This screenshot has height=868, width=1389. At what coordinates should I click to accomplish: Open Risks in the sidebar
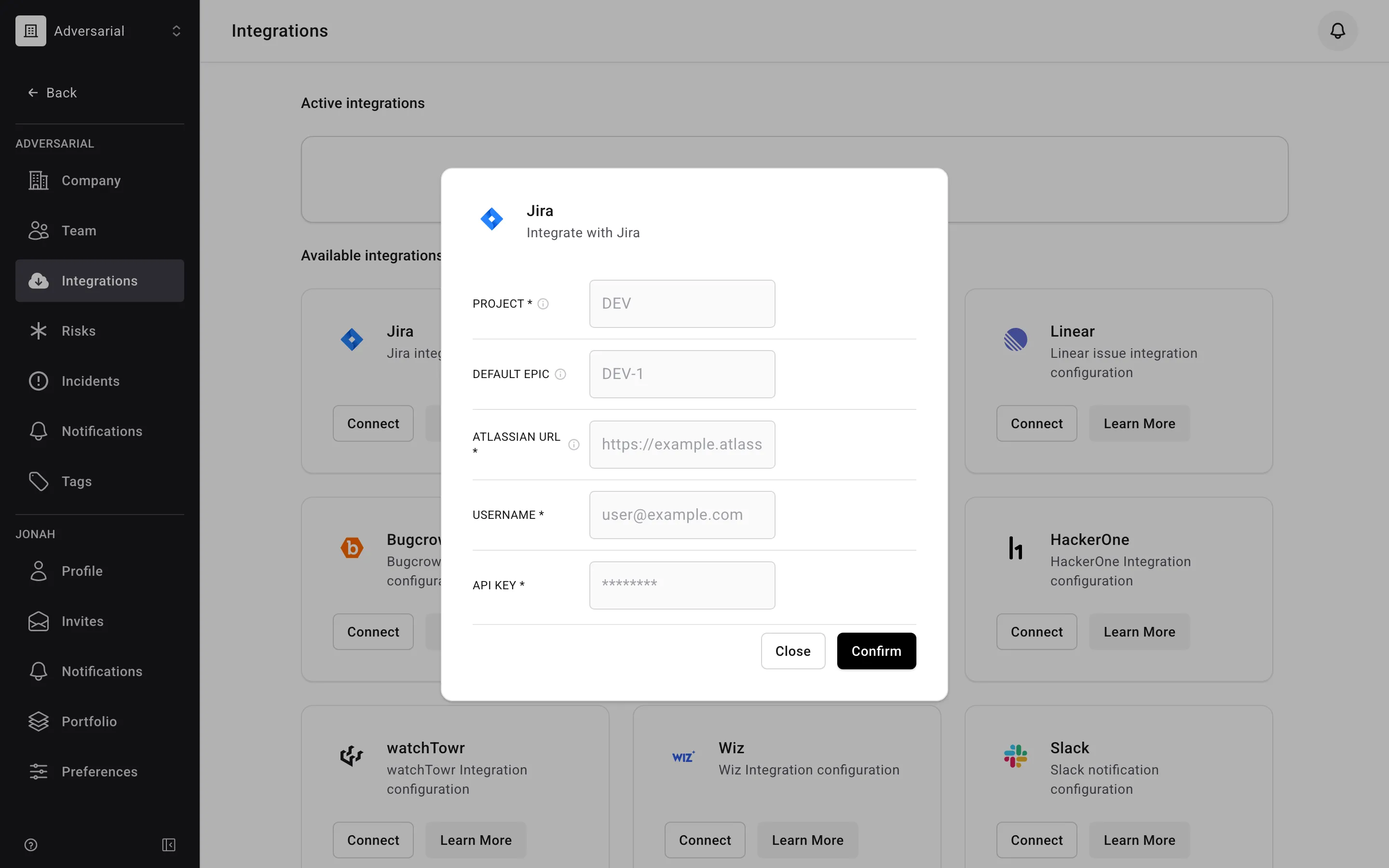(100, 331)
